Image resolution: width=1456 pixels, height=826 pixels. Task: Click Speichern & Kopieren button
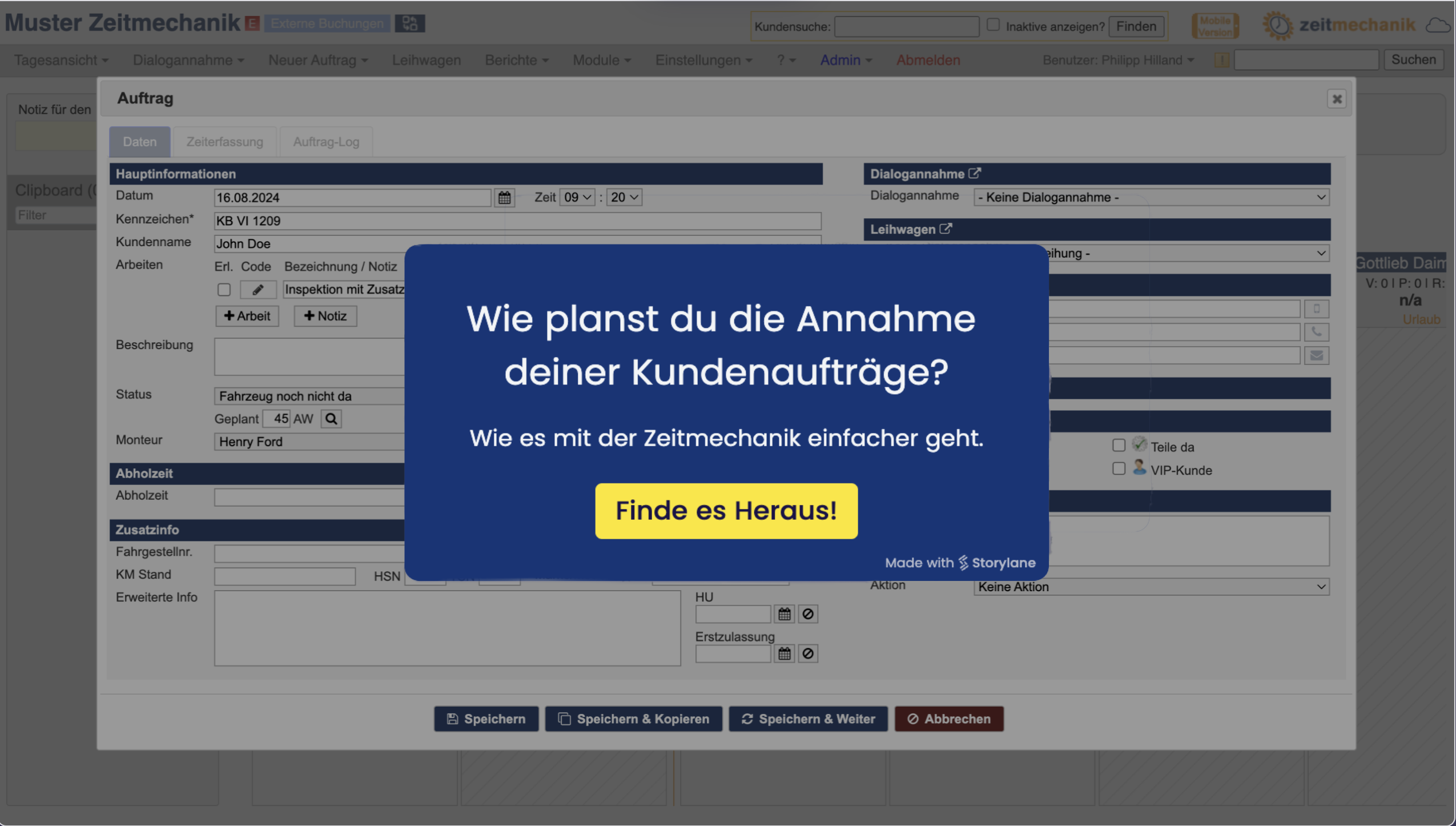point(633,719)
